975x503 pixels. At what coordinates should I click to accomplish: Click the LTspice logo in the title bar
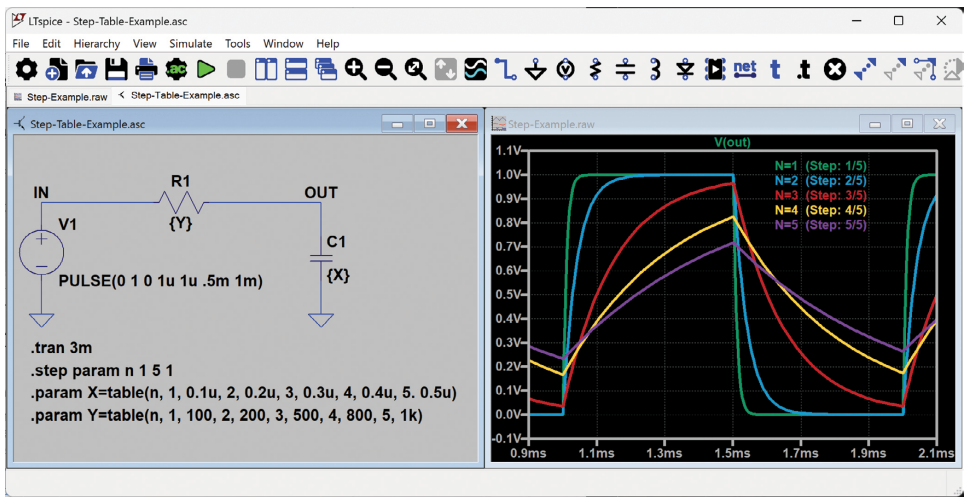click(x=19, y=20)
